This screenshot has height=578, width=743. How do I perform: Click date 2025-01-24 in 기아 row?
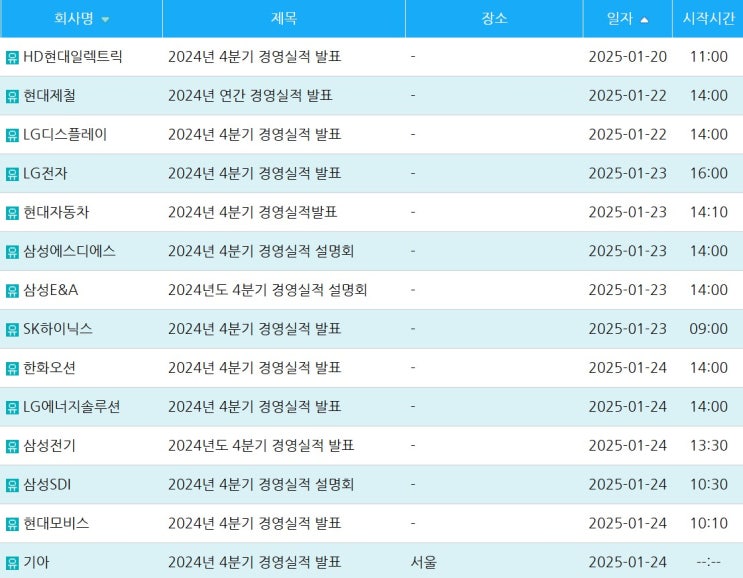point(627,561)
